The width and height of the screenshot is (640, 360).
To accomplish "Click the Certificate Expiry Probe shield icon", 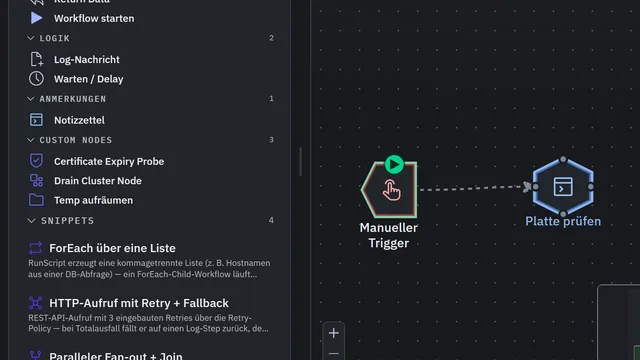I will pos(36,161).
